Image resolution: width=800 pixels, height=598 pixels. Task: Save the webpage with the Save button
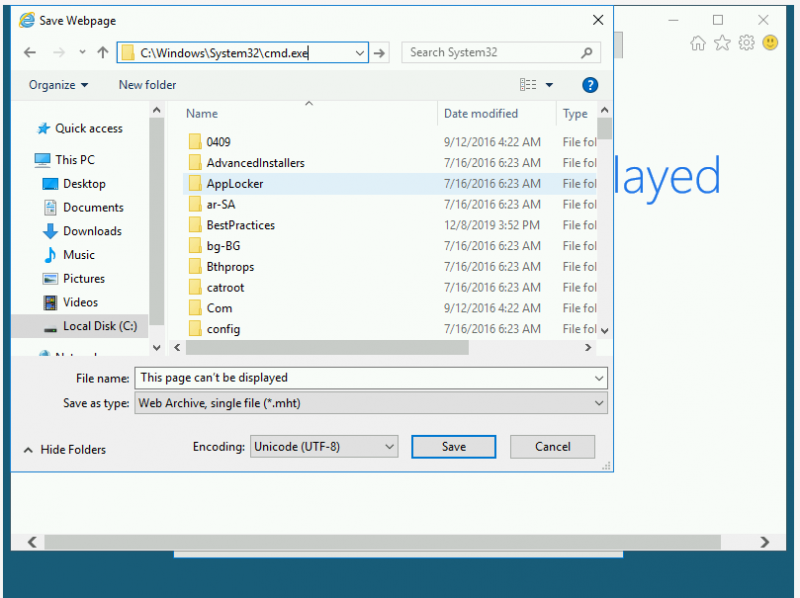coord(453,447)
